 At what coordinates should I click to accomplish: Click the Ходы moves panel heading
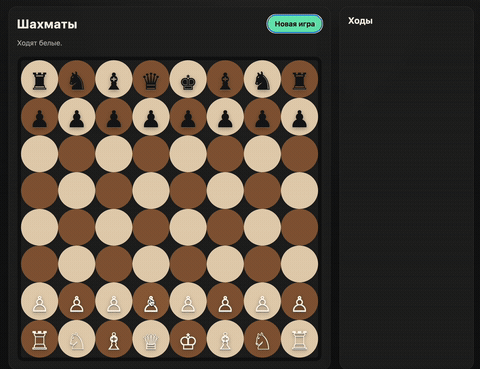pos(360,21)
